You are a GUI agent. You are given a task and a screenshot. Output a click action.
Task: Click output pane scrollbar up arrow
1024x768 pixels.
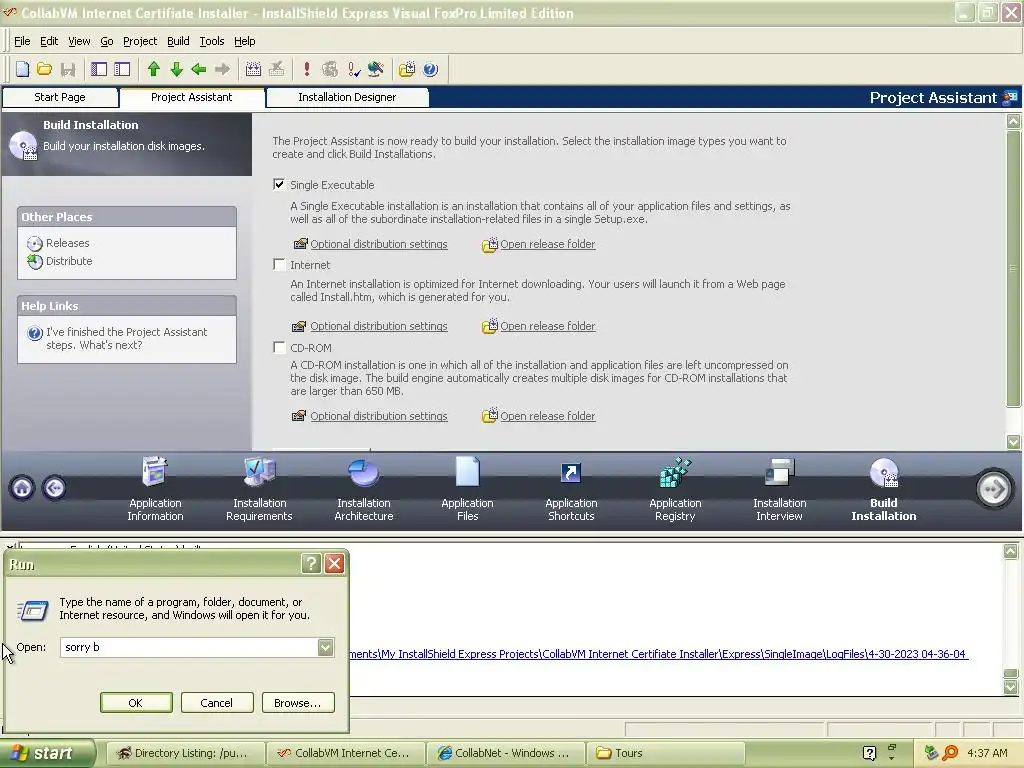coord(1010,551)
